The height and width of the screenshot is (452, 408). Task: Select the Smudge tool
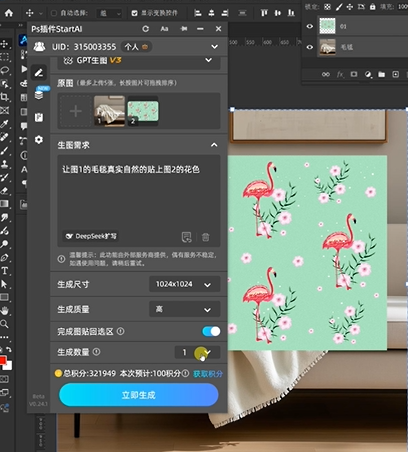point(5,217)
